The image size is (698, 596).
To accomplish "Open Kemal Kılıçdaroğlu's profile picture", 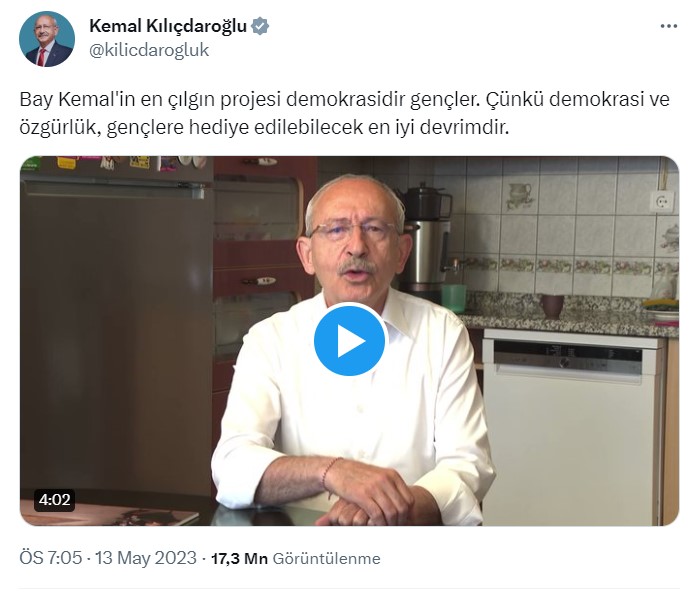I will [x=47, y=39].
